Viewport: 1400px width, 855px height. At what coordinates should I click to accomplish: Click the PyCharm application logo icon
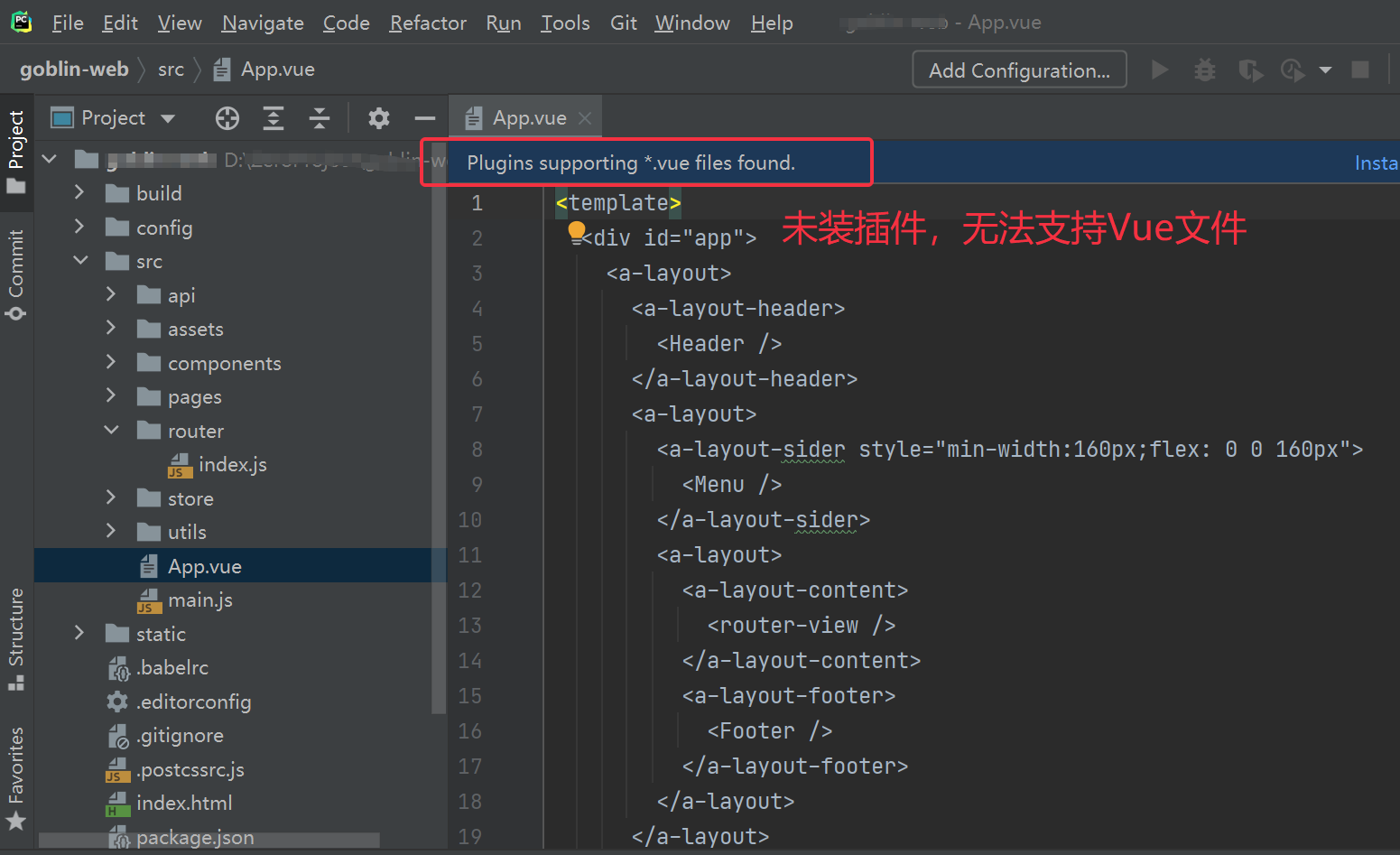coord(21,22)
